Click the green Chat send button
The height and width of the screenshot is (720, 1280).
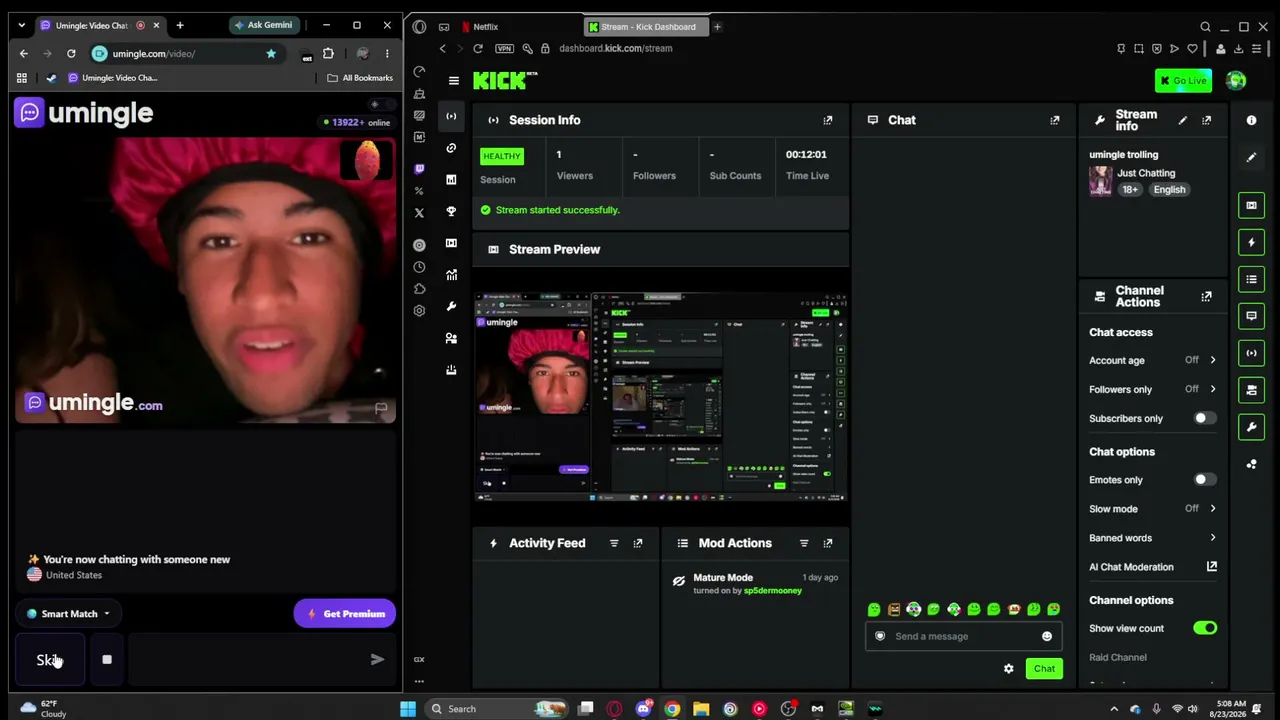(x=1044, y=669)
